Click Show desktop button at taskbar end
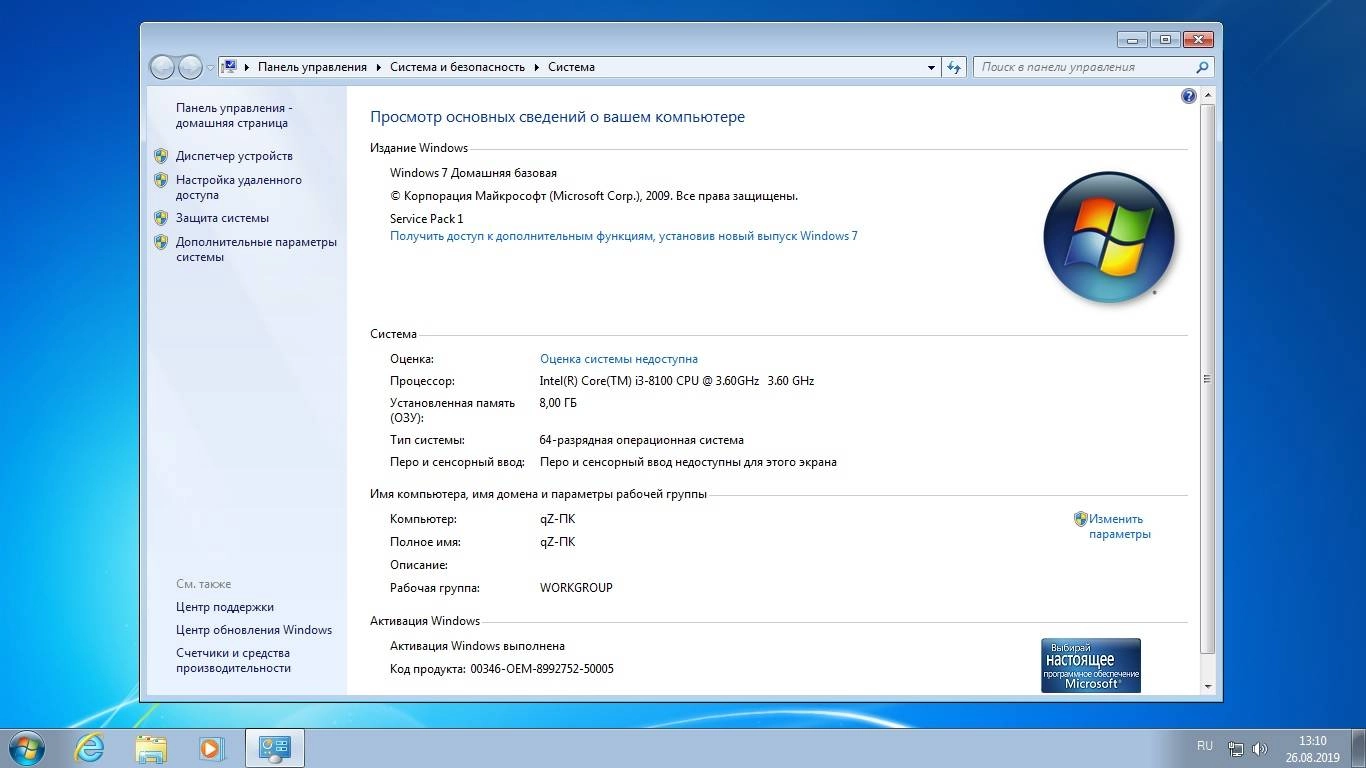 [x=1358, y=748]
